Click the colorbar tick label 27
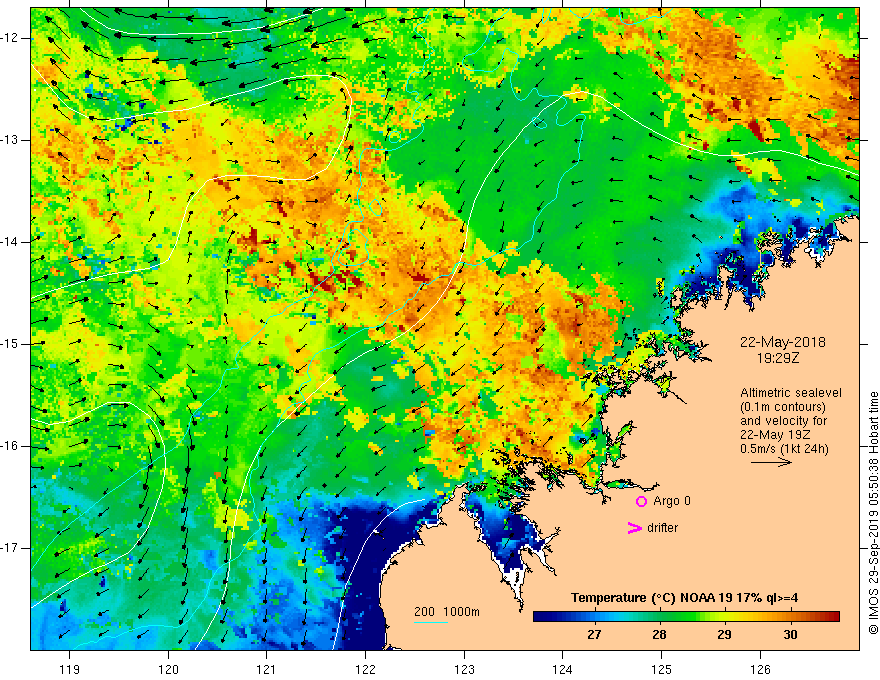The height and width of the screenshot is (680, 880). 594,635
